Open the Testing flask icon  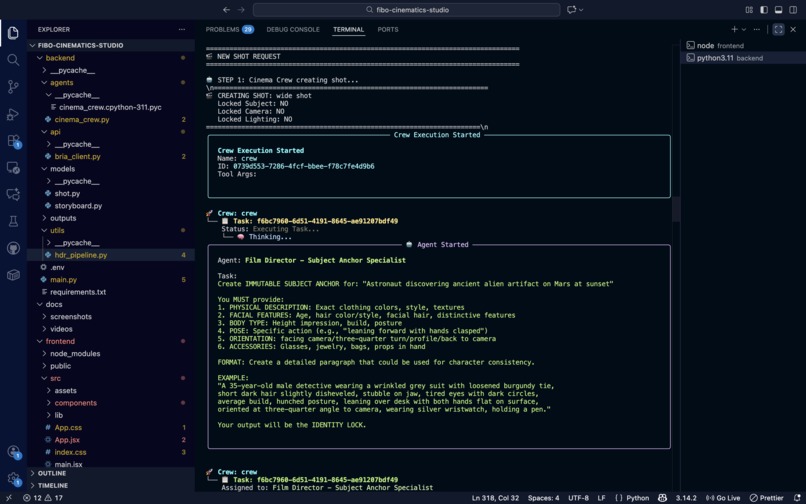pyautogui.click(x=13, y=221)
